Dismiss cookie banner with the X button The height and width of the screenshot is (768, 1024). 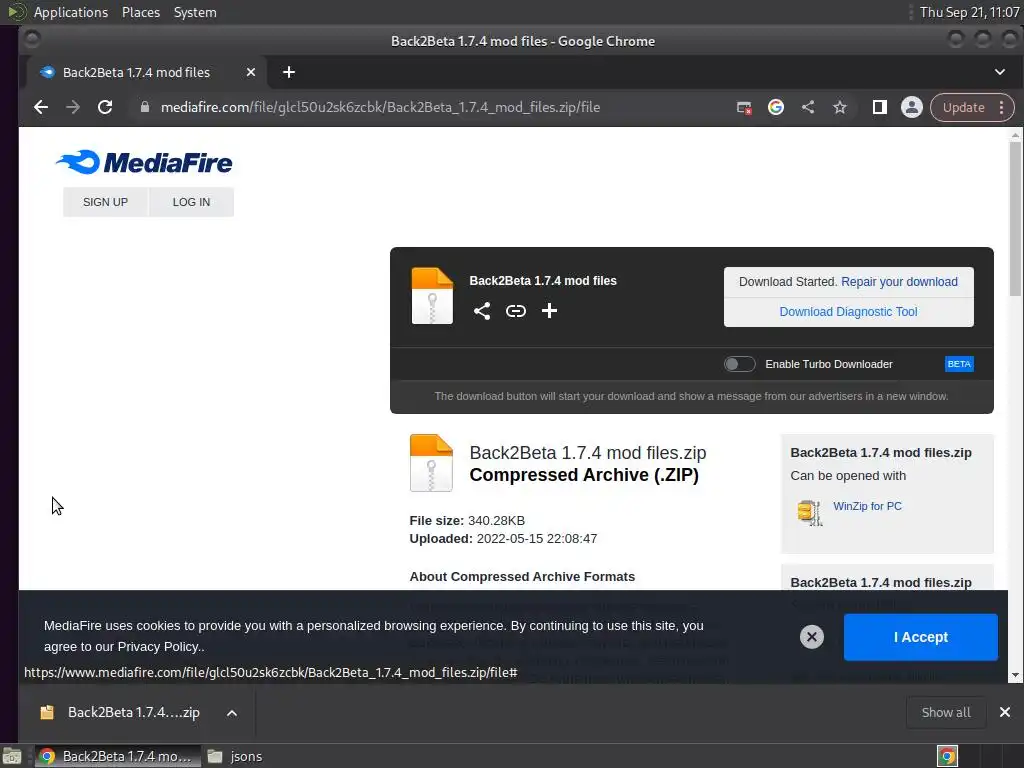(812, 637)
